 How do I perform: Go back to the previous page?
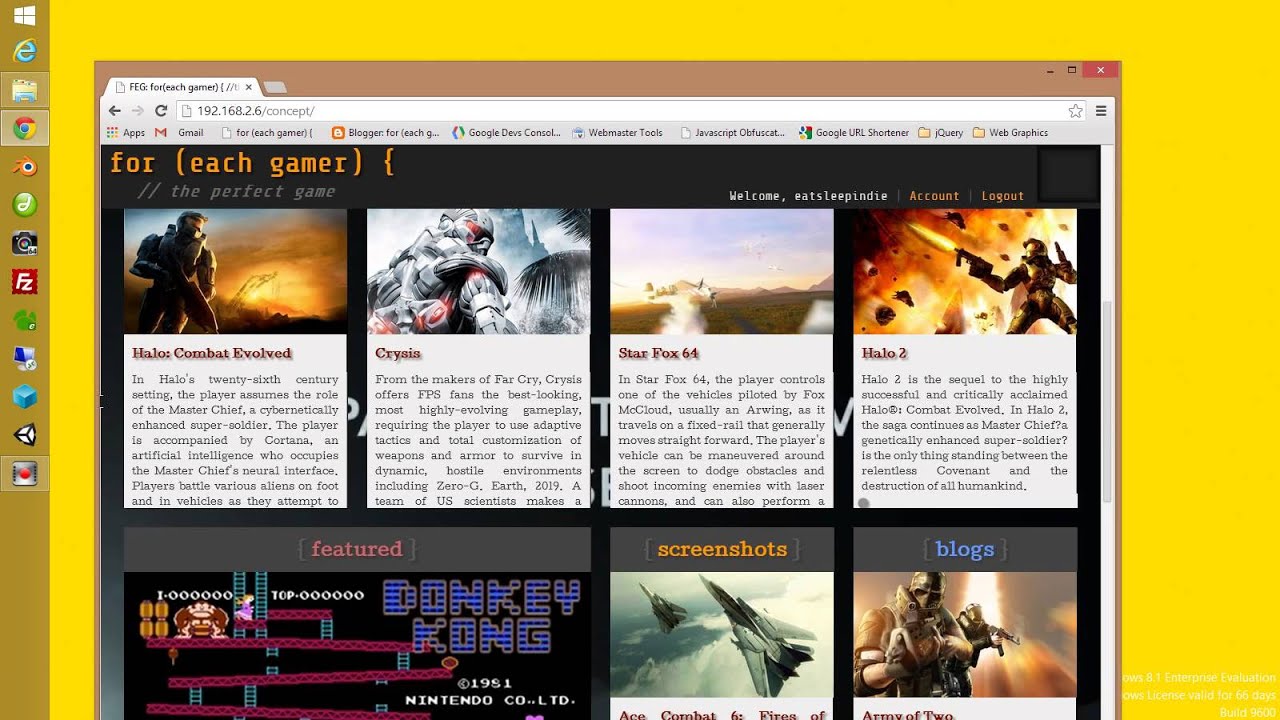pyautogui.click(x=115, y=111)
